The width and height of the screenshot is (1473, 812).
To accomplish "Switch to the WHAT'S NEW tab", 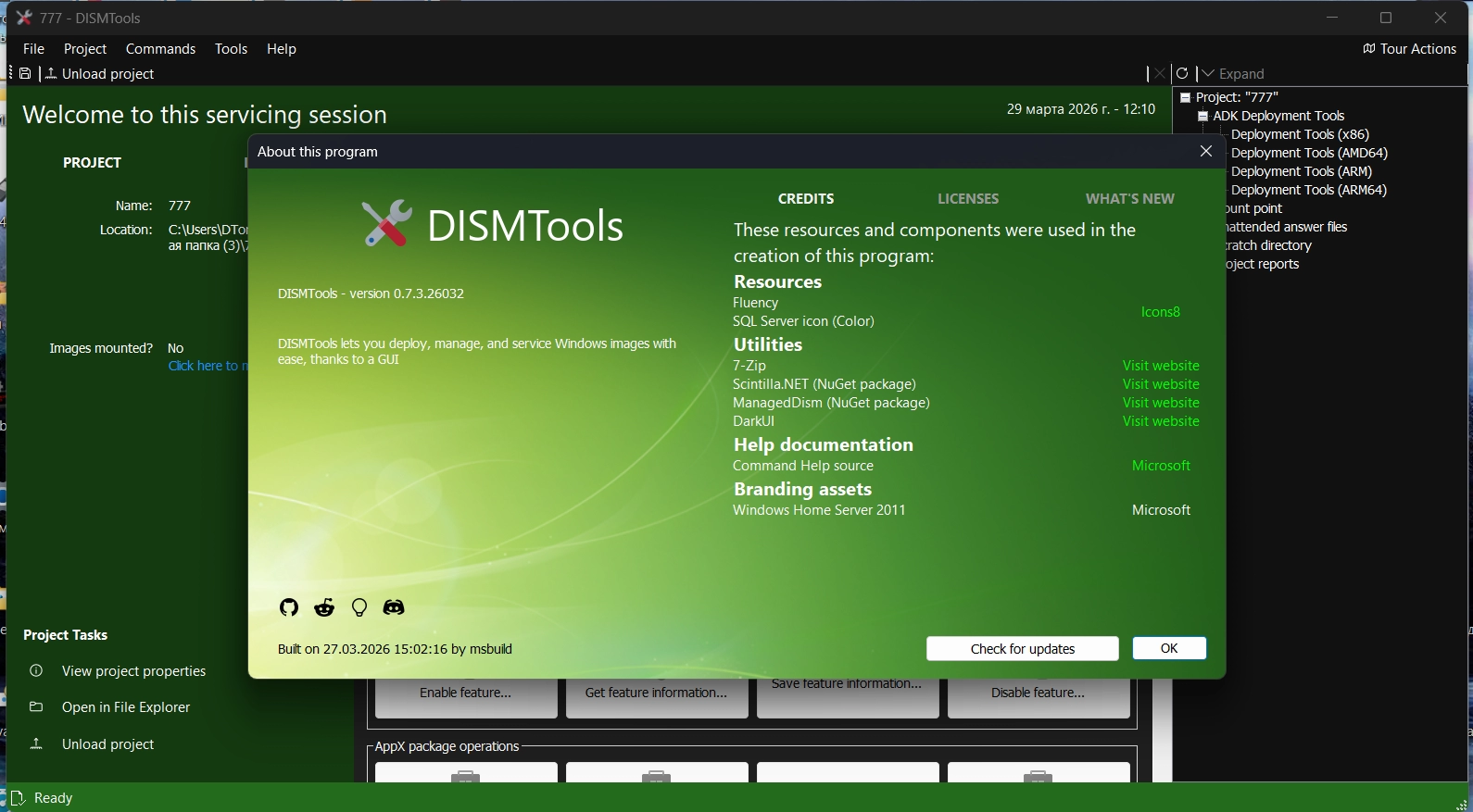I will (1129, 199).
